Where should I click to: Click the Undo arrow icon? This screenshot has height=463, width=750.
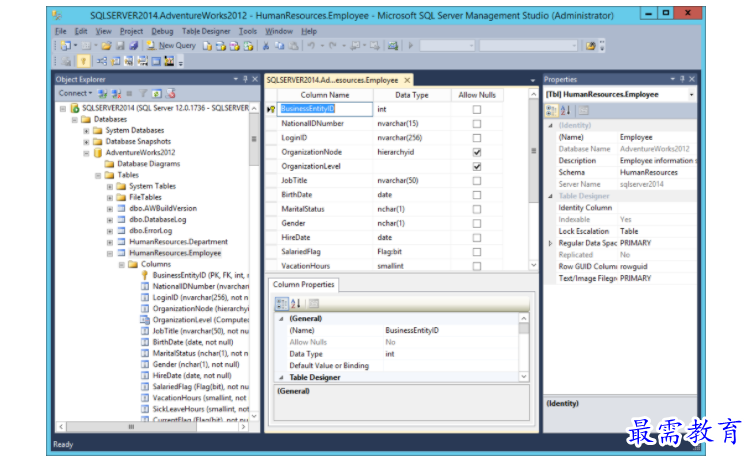(311, 45)
